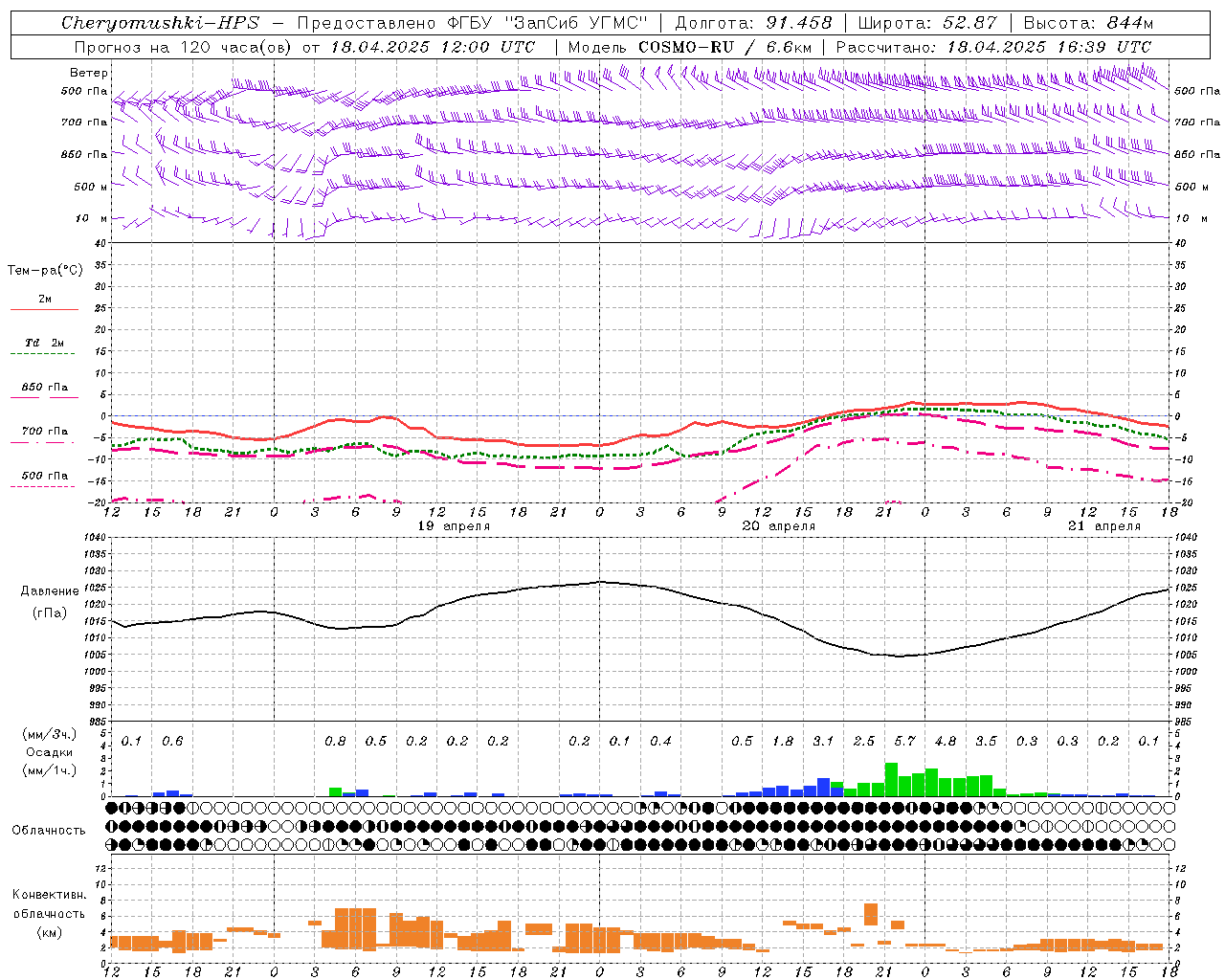Click the Рассчитано: 18.04.2025 16:39 UTC text

pos(993,47)
